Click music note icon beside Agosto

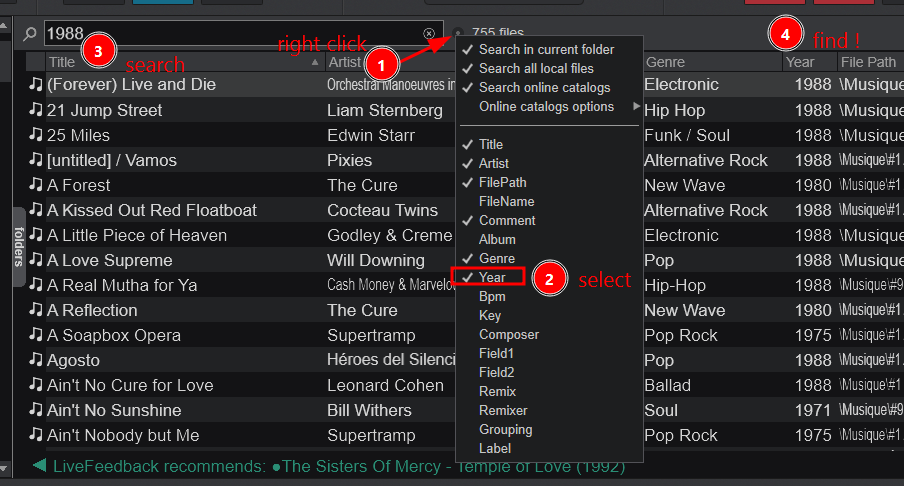(x=36, y=360)
